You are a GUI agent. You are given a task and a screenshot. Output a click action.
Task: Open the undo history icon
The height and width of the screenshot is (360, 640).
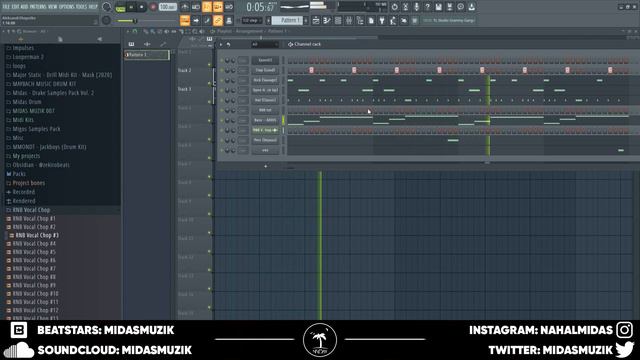point(394,7)
